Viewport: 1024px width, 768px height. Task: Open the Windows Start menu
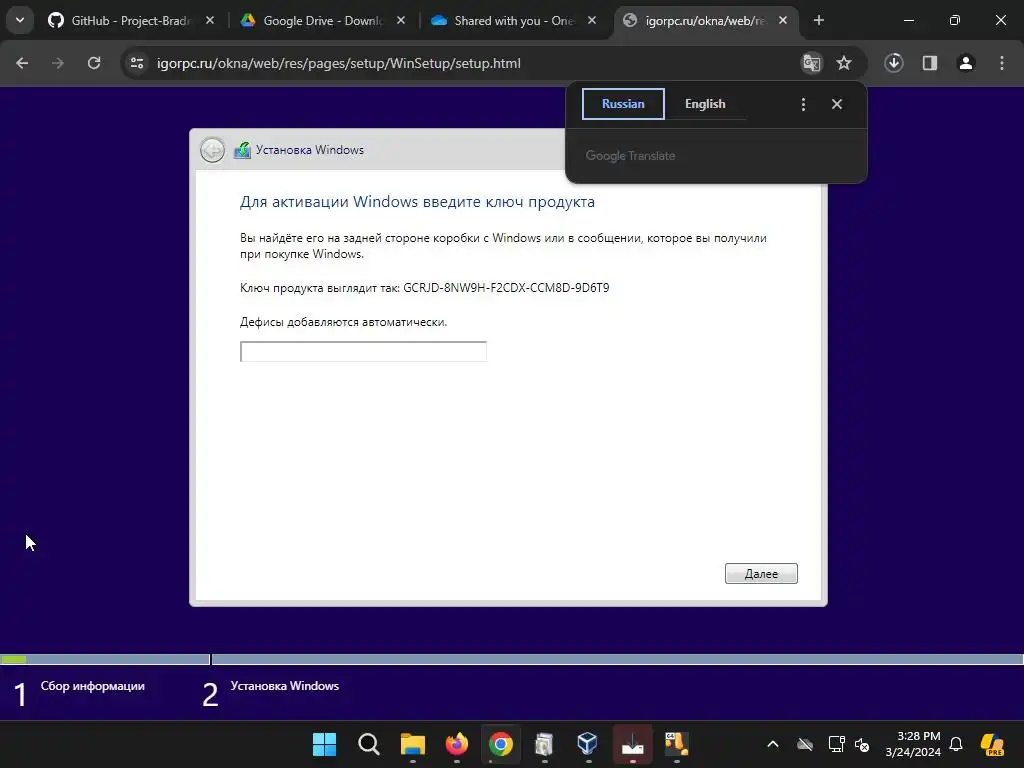324,744
